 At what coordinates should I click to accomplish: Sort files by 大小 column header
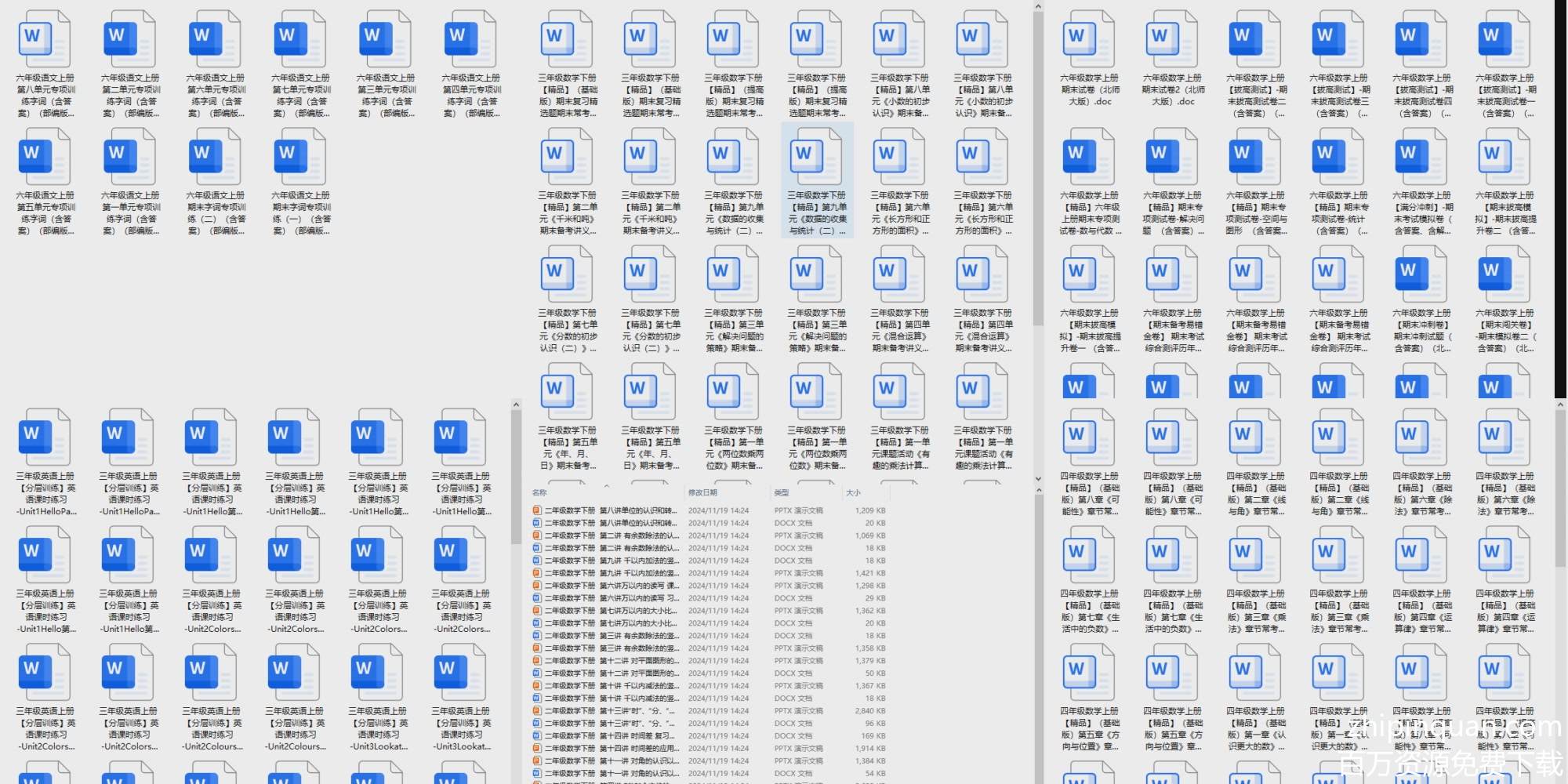[853, 492]
